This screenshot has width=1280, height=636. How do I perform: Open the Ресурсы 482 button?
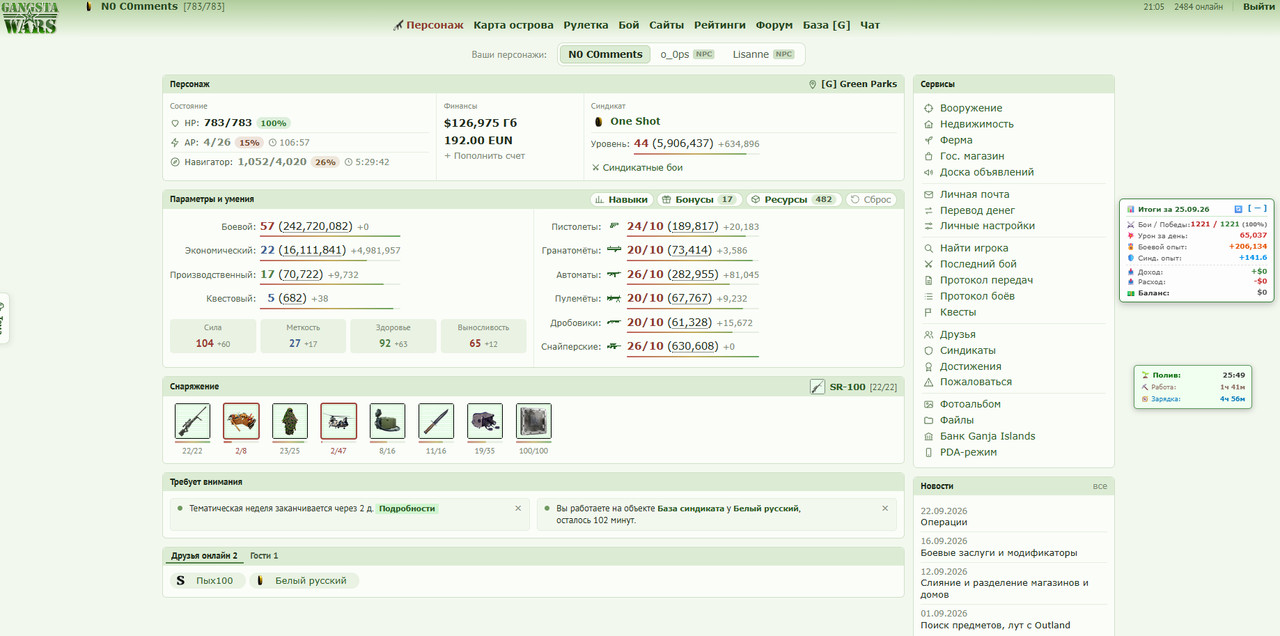click(794, 200)
